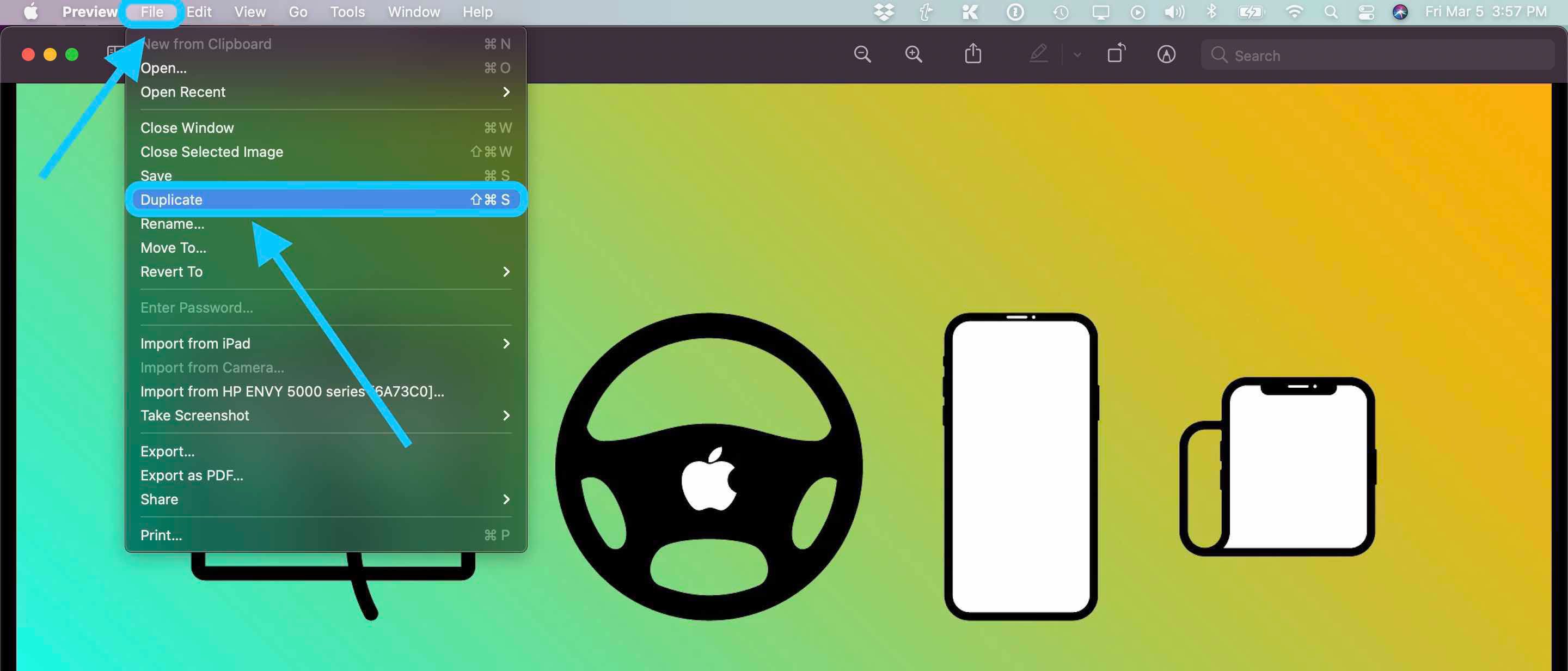Expand the Share submenu
The height and width of the screenshot is (671, 1568).
click(x=326, y=499)
